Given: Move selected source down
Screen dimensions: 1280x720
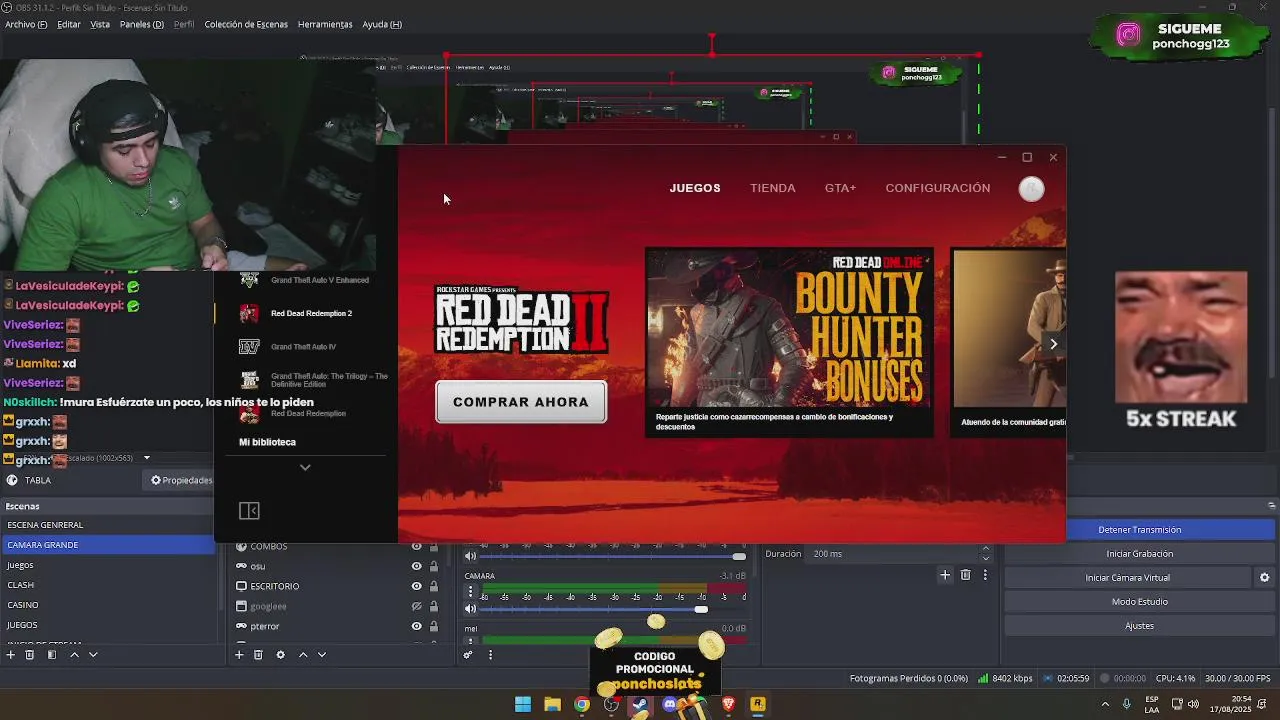Looking at the screenshot, I should click(322, 654).
